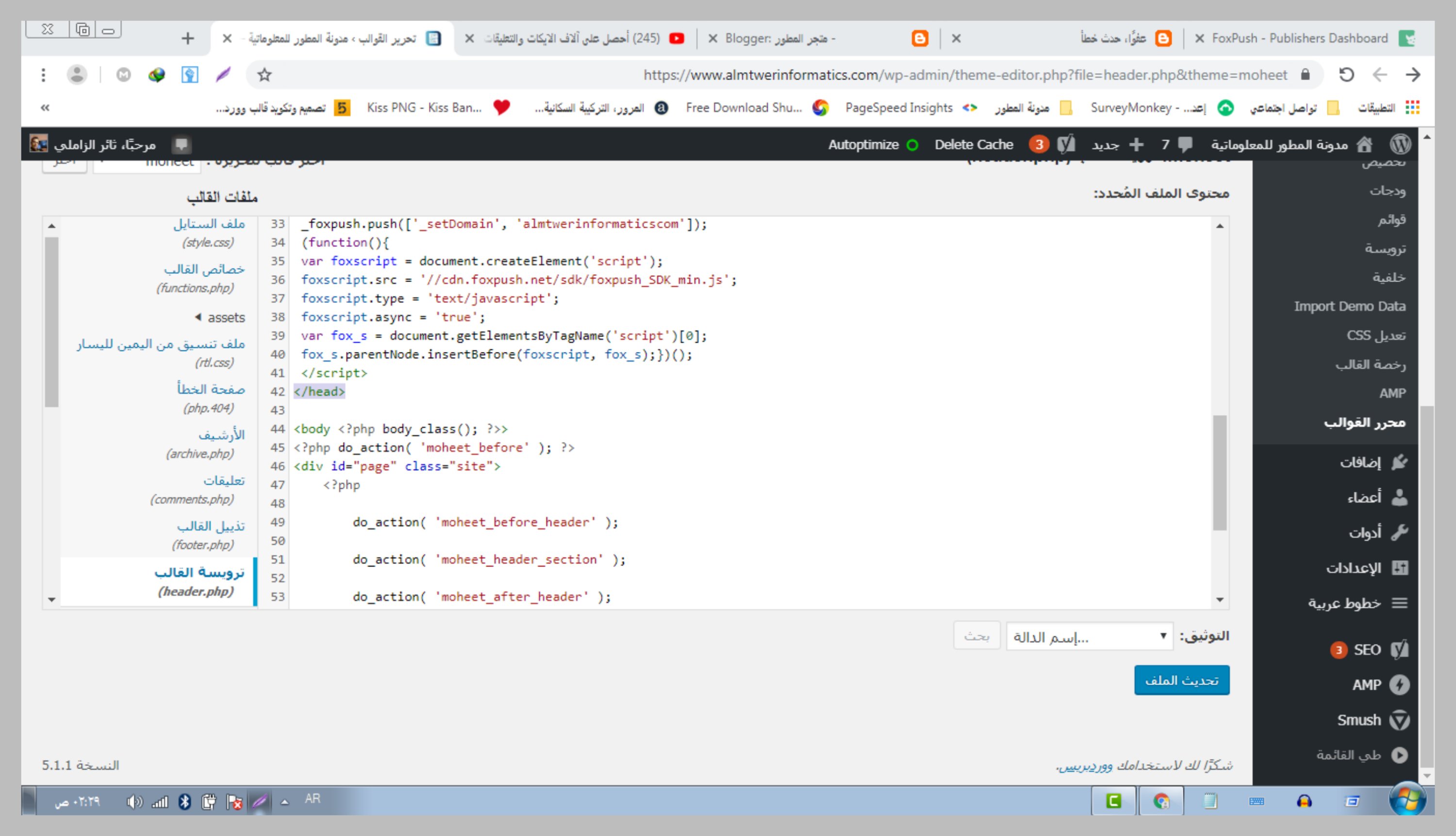
Task: Select Import Demo Data submenu item
Action: (x=1350, y=306)
